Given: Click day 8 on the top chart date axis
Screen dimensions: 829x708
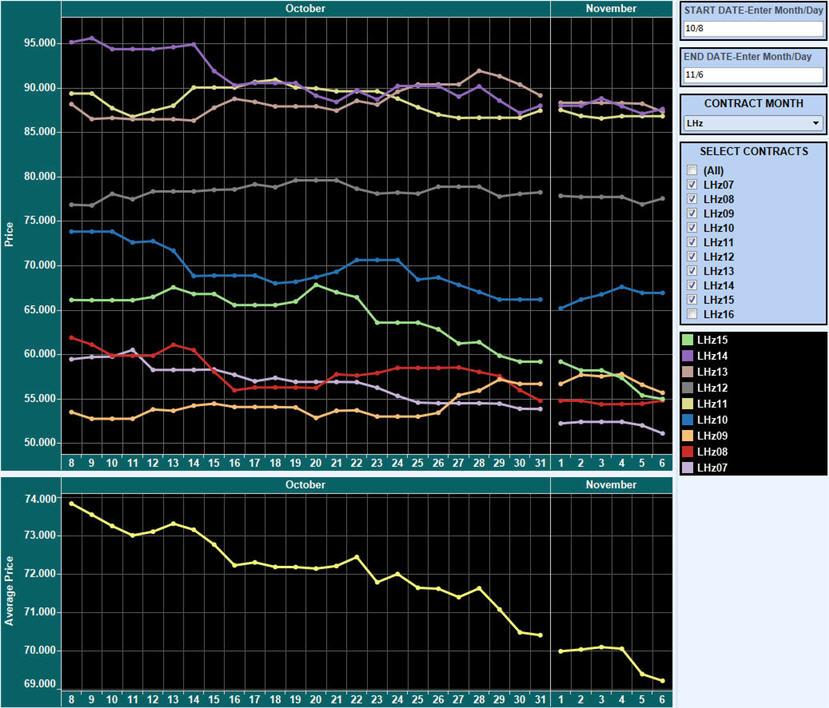Looking at the screenshot, I should pyautogui.click(x=71, y=463).
